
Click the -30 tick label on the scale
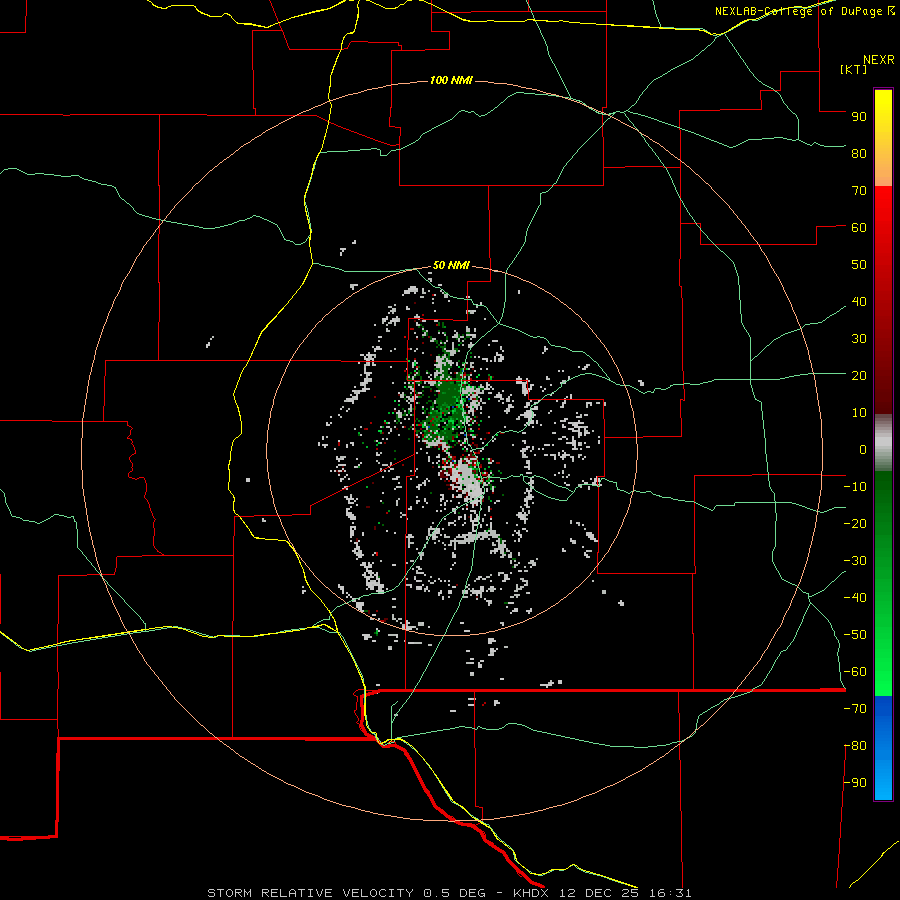(855, 561)
